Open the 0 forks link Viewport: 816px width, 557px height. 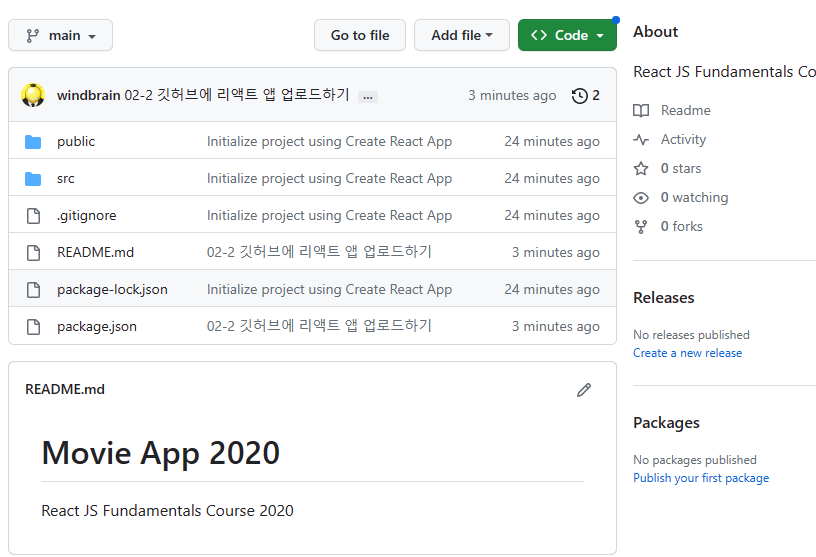(x=682, y=226)
